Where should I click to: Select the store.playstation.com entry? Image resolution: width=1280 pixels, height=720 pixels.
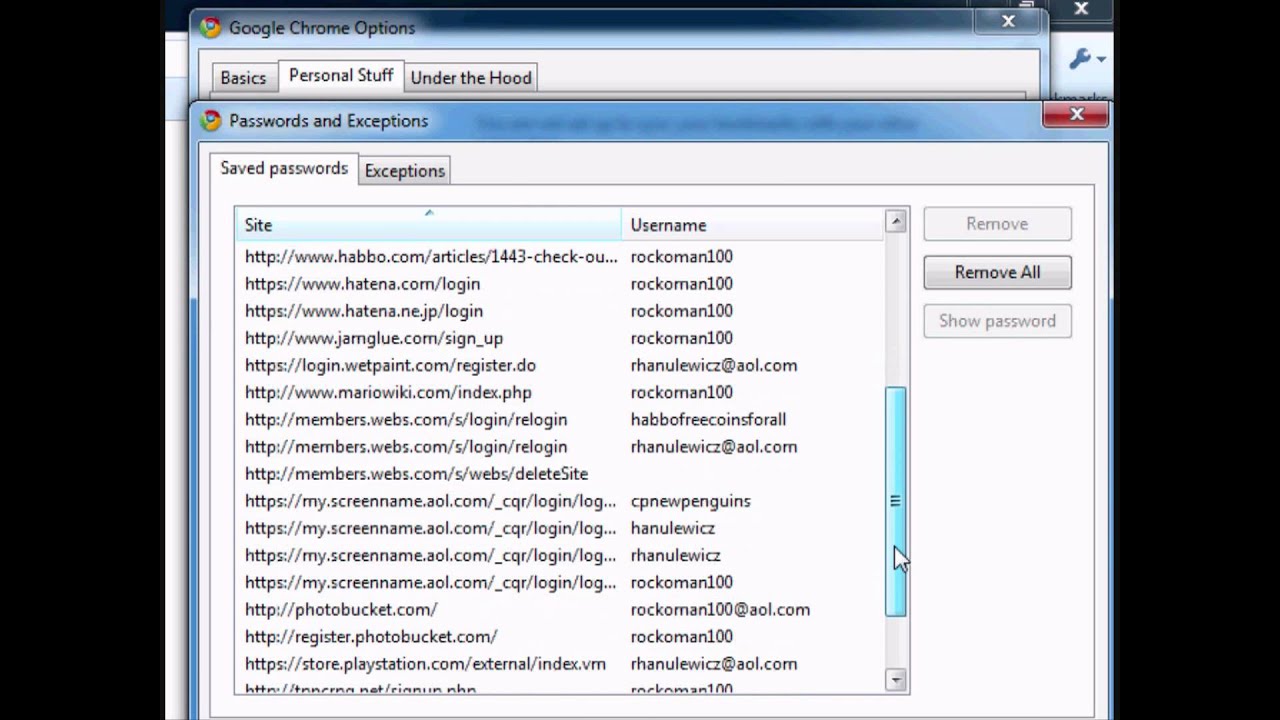point(560,664)
